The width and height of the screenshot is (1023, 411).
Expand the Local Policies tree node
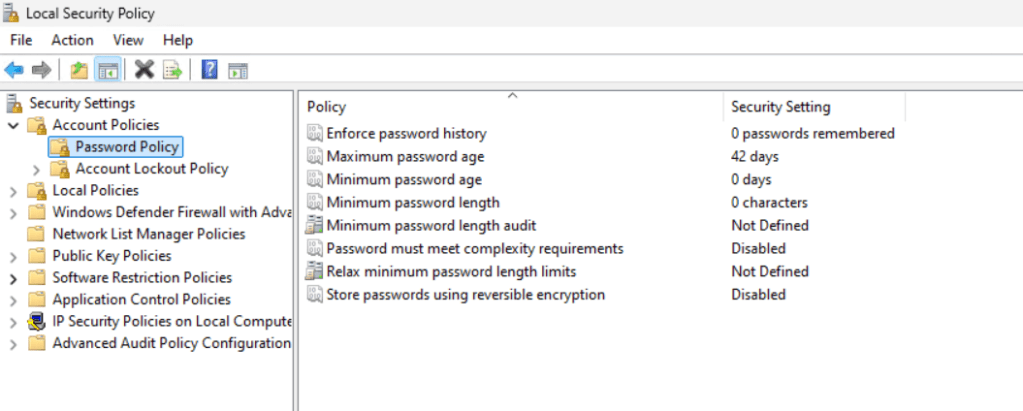click(13, 191)
